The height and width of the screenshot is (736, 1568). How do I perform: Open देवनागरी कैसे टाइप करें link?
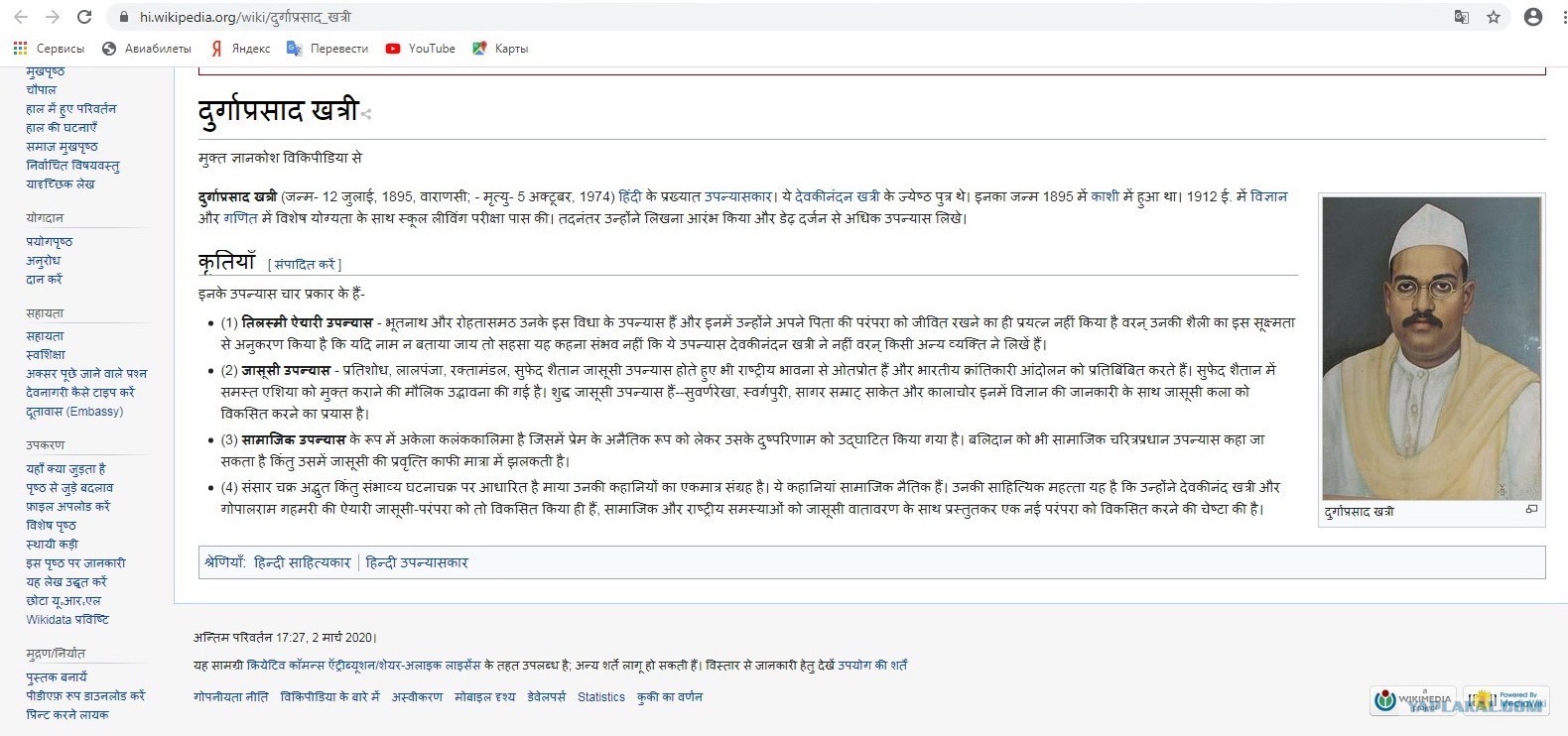[80, 393]
